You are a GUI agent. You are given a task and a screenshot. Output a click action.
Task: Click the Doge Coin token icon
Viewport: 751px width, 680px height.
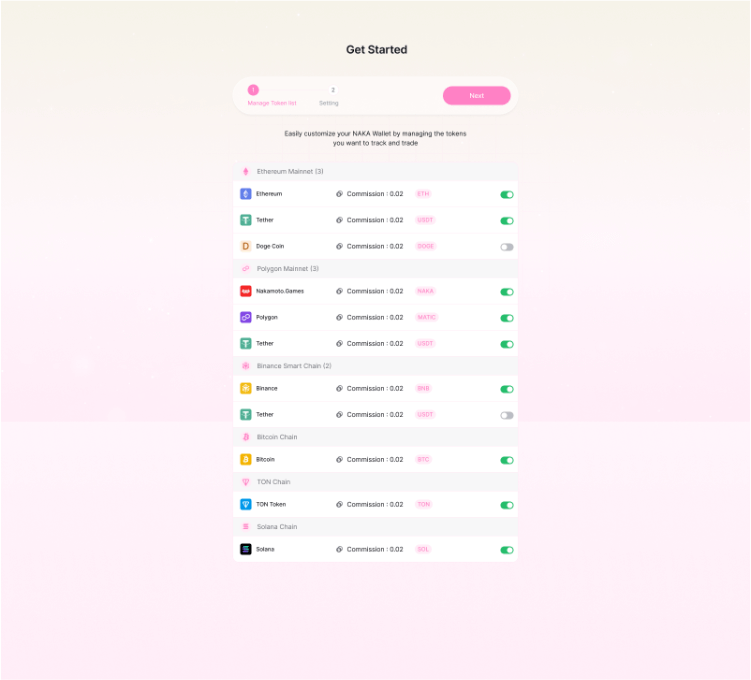click(246, 246)
